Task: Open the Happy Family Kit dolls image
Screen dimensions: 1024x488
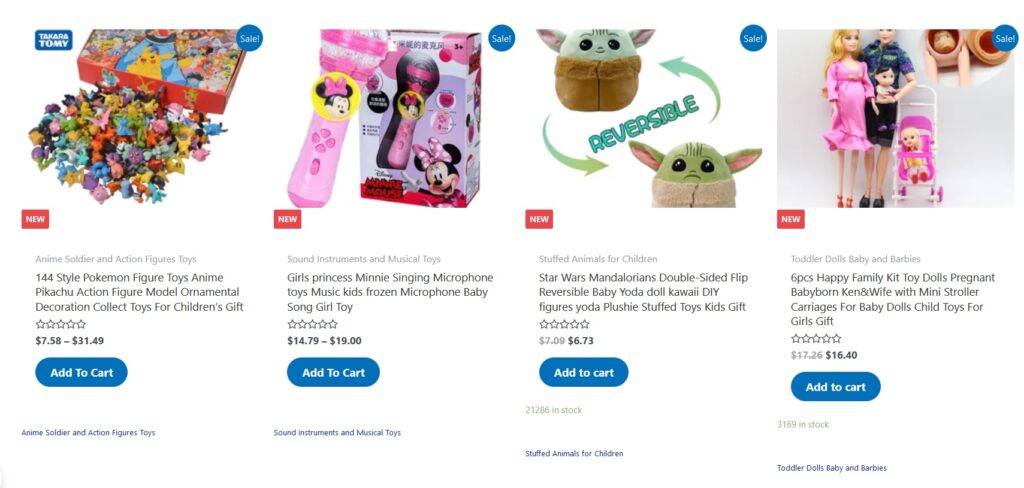Action: pyautogui.click(x=895, y=118)
